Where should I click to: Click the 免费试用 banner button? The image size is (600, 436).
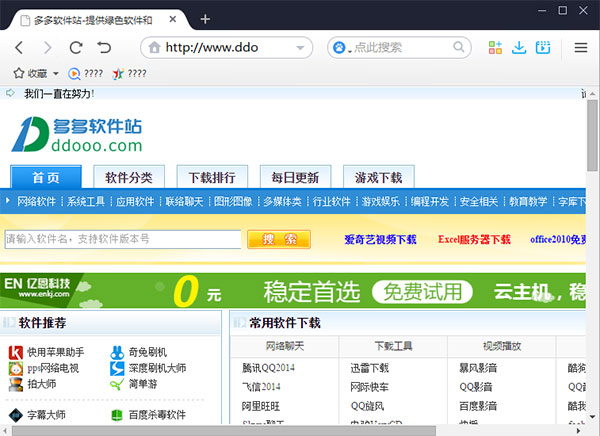pos(422,292)
